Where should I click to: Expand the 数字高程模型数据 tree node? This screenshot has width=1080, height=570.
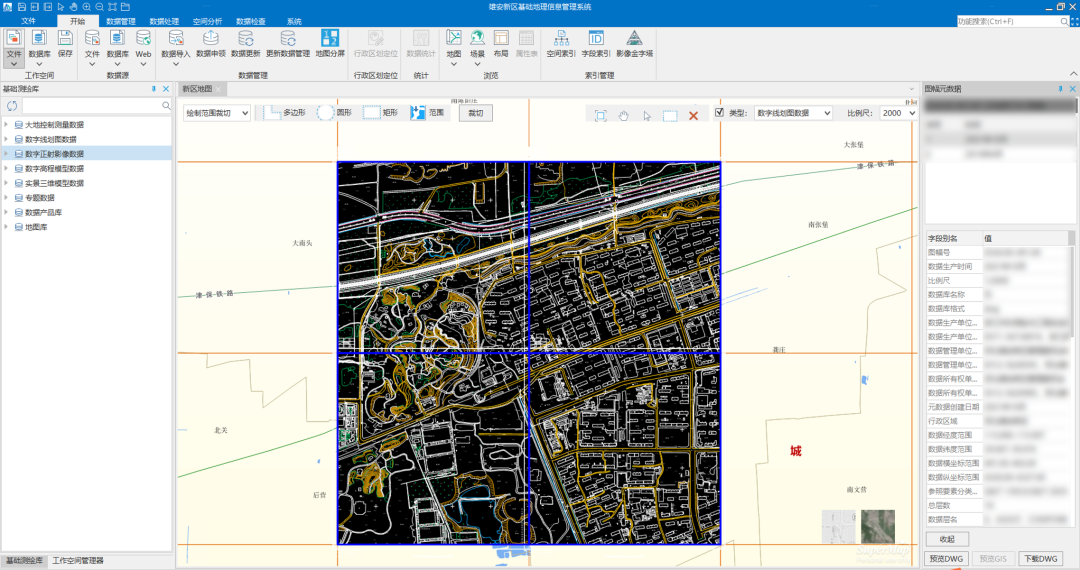[7, 169]
